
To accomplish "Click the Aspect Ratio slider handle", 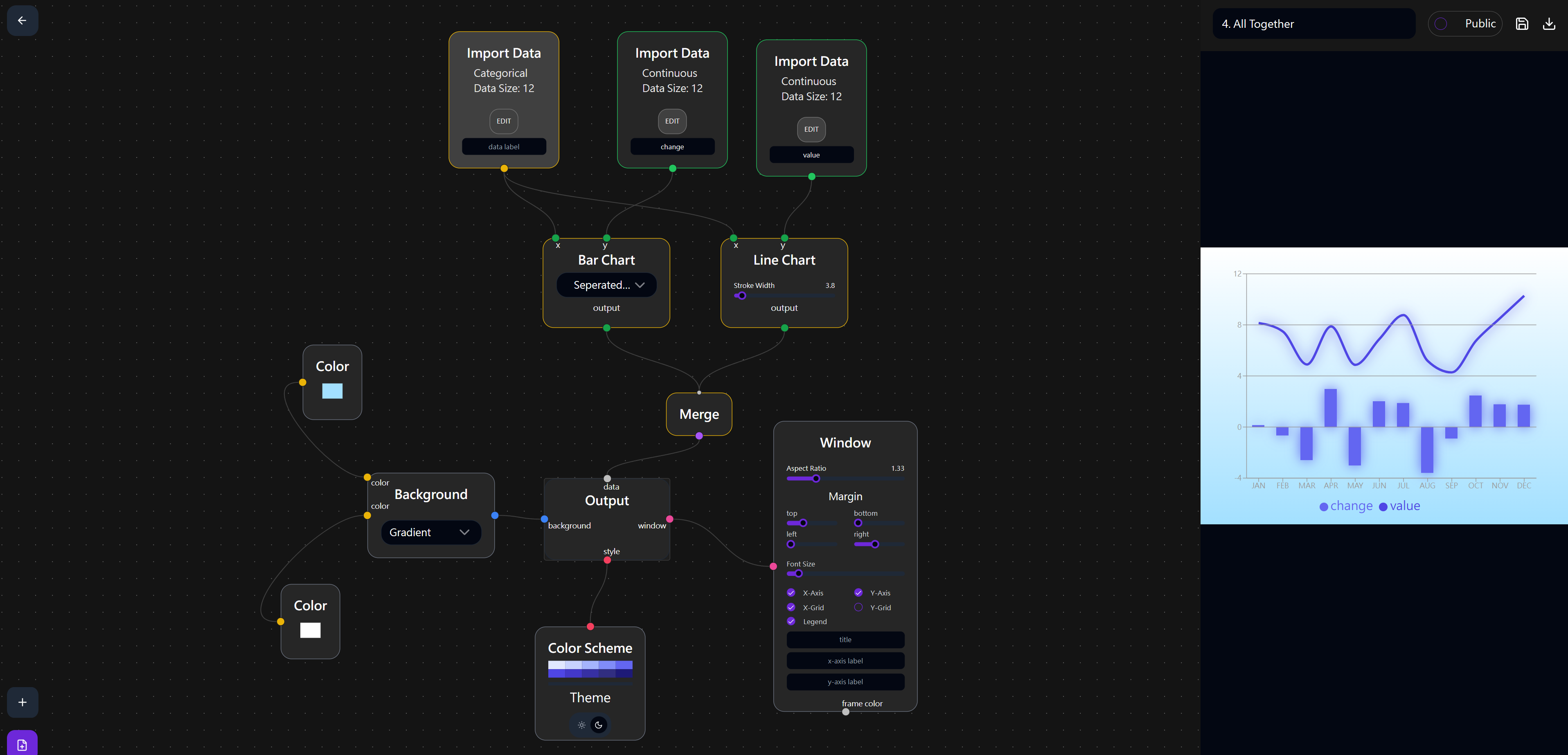I will [x=816, y=479].
